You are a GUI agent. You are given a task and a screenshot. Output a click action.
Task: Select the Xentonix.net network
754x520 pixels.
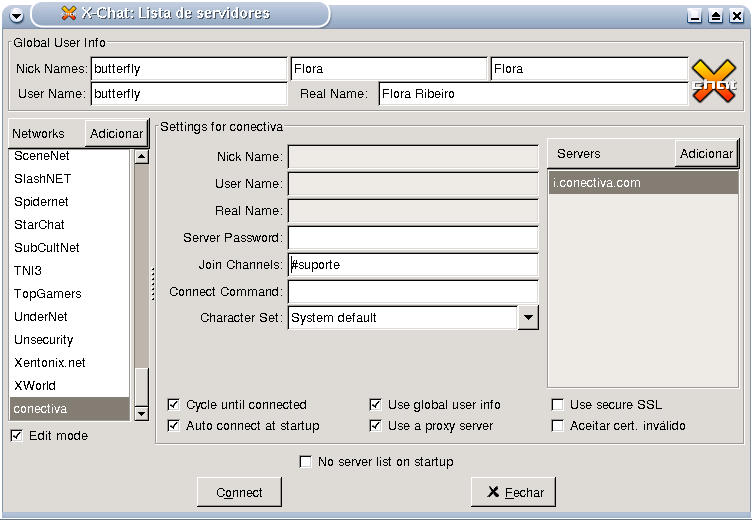(69, 363)
